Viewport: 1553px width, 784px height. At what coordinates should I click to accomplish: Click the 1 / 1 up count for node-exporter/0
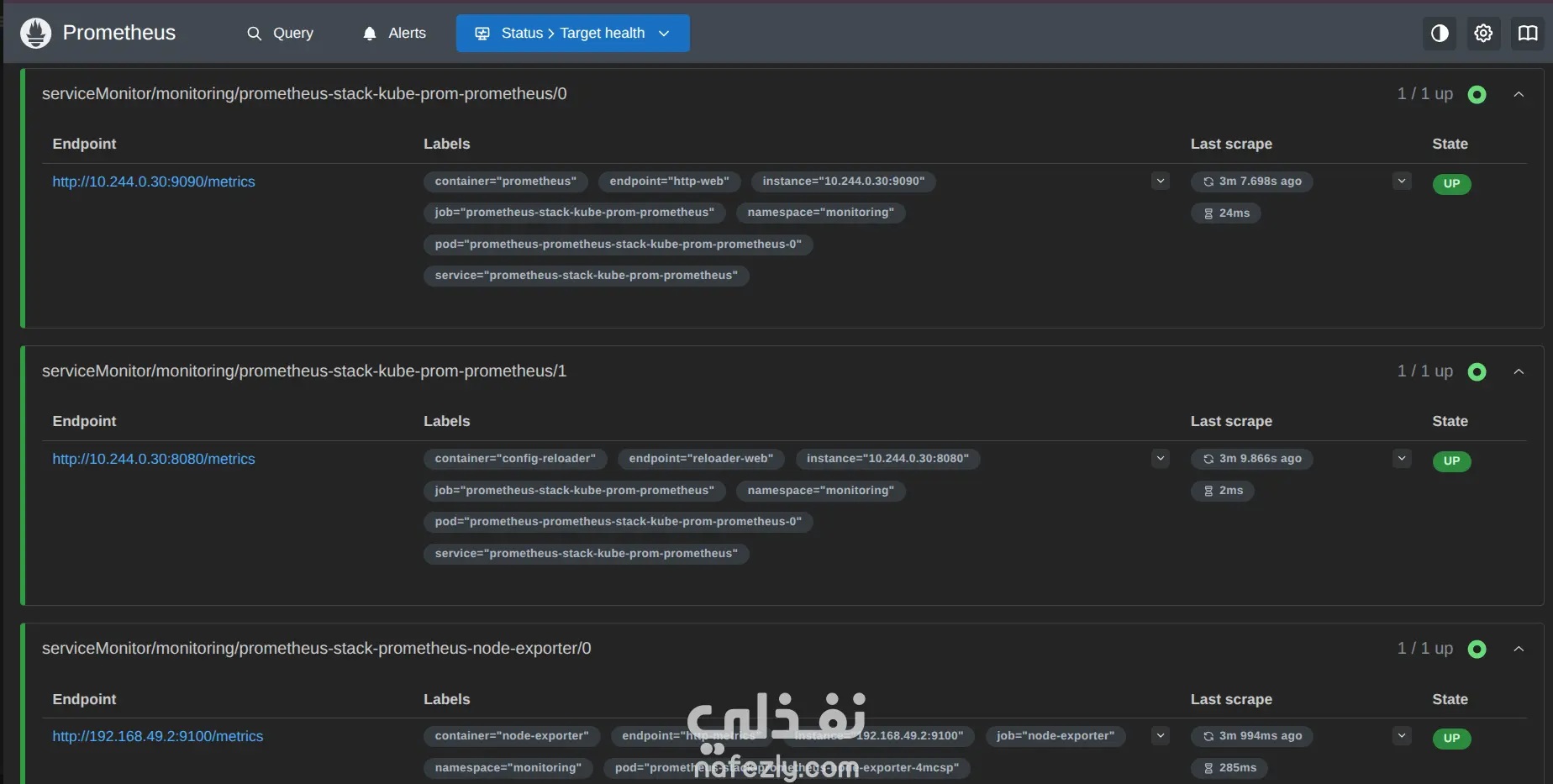[1425, 649]
